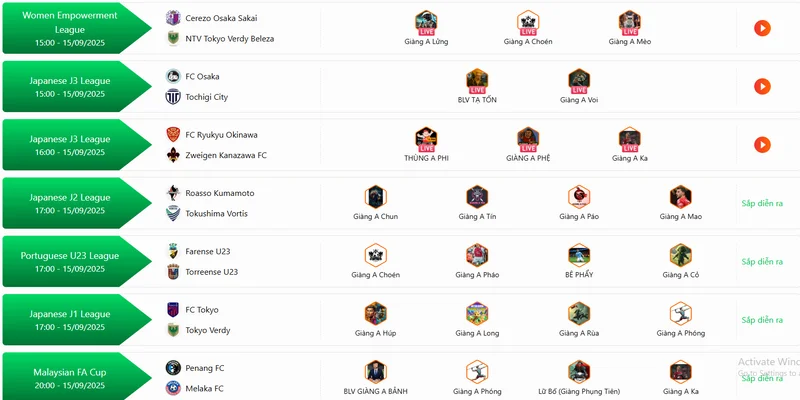This screenshot has width=800, height=400.
Task: Select Giàng A Long commentator avatar
Action: point(477,314)
